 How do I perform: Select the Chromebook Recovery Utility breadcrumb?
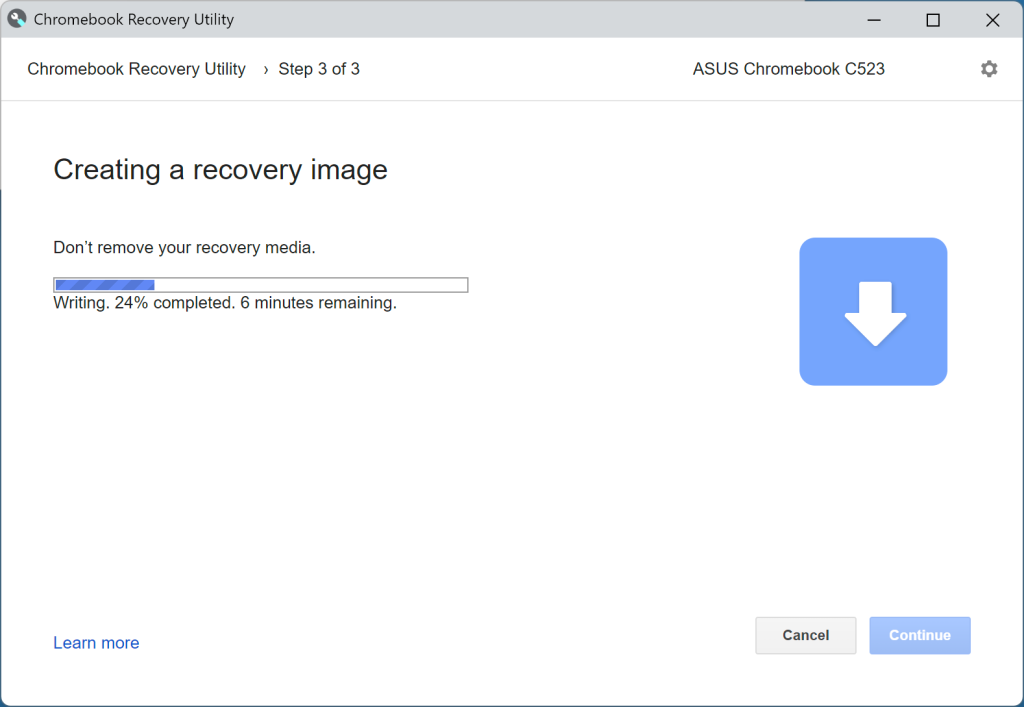[136, 69]
